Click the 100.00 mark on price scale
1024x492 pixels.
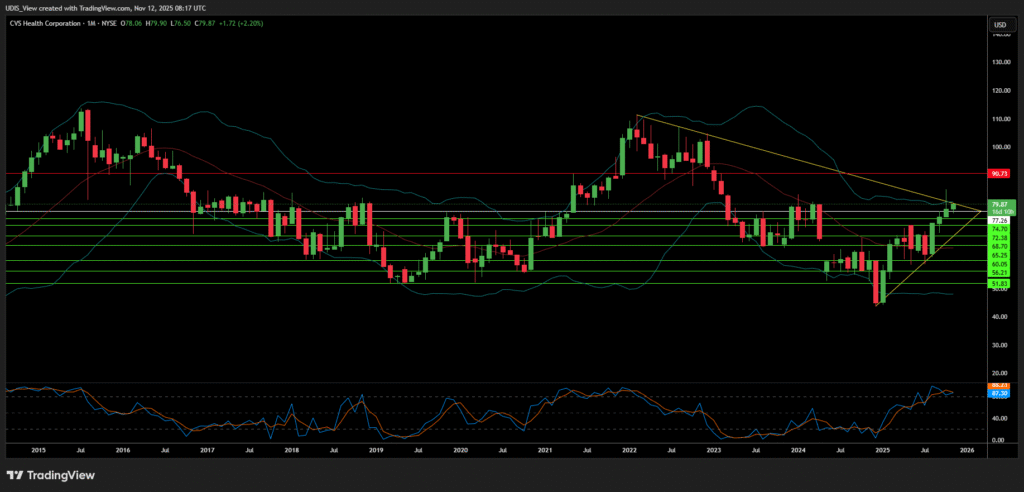click(998, 147)
